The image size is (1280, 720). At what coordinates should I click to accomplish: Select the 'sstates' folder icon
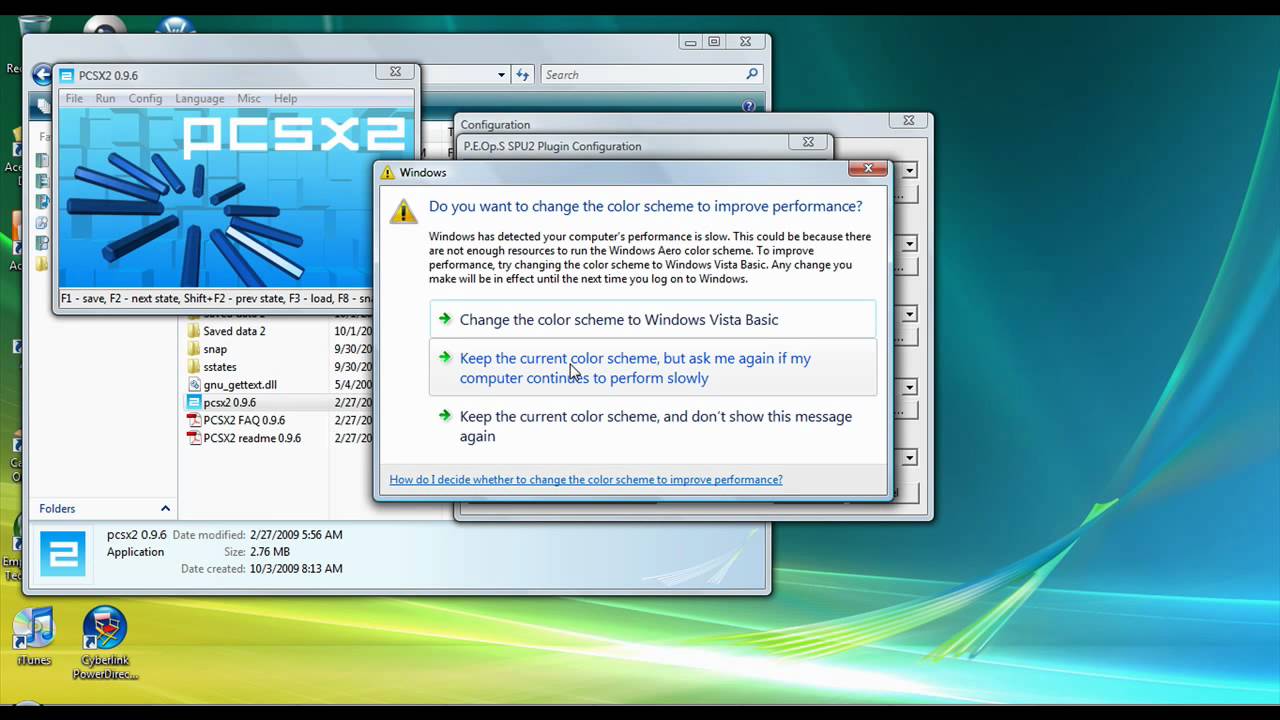coord(194,367)
